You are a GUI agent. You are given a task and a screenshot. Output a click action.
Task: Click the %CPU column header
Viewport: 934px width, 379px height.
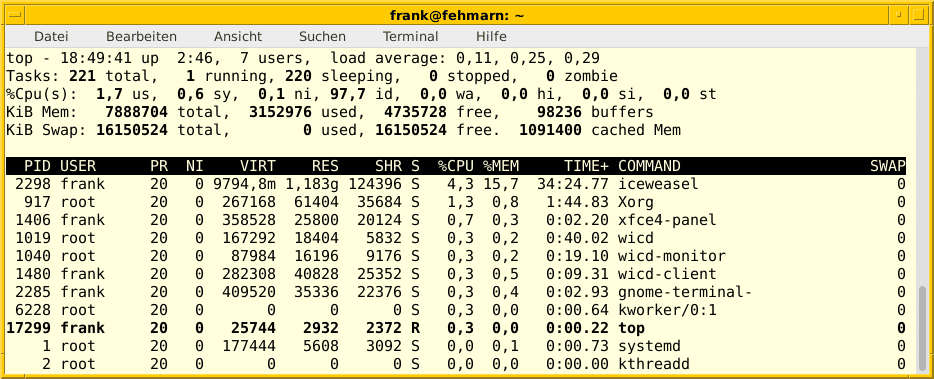tap(456, 166)
